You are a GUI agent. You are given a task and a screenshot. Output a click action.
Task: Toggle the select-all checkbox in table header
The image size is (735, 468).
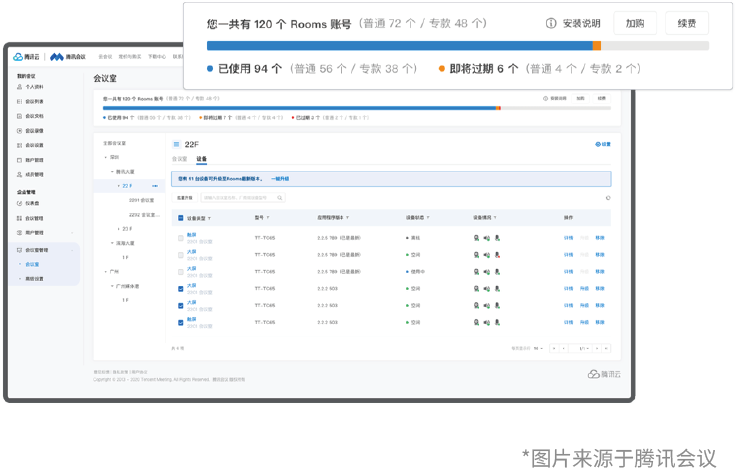181,217
